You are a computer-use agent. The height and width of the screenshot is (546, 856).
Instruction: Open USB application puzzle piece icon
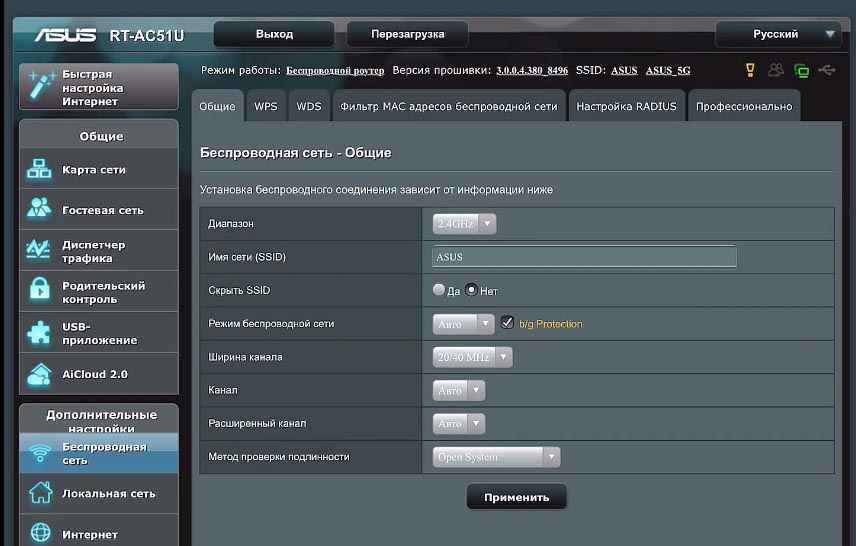tap(40, 333)
